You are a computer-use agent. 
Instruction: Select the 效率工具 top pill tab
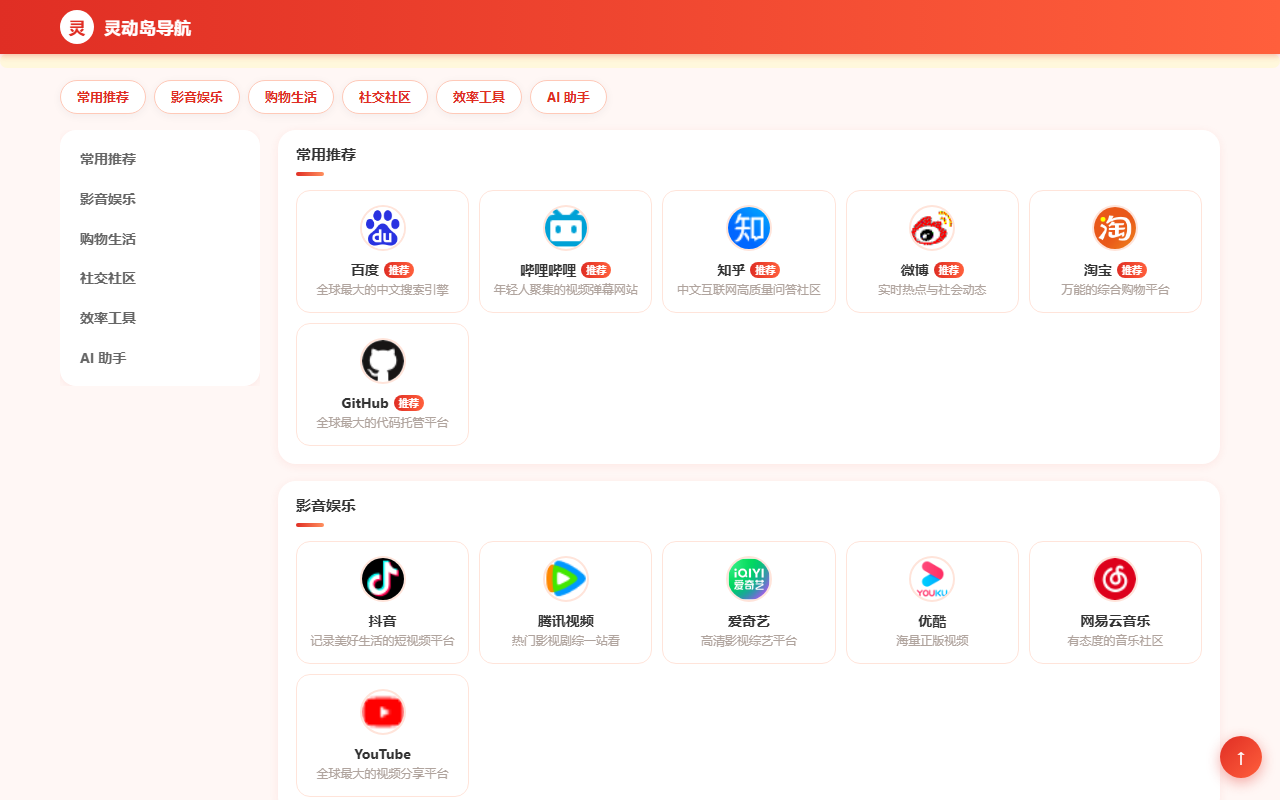pyautogui.click(x=479, y=97)
